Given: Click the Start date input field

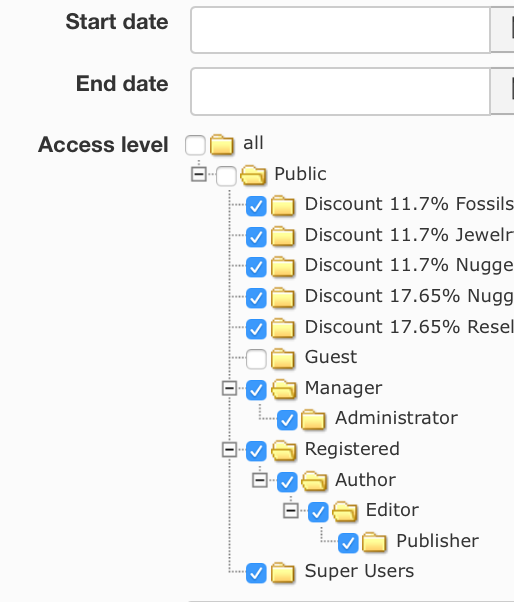Looking at the screenshot, I should (340, 30).
